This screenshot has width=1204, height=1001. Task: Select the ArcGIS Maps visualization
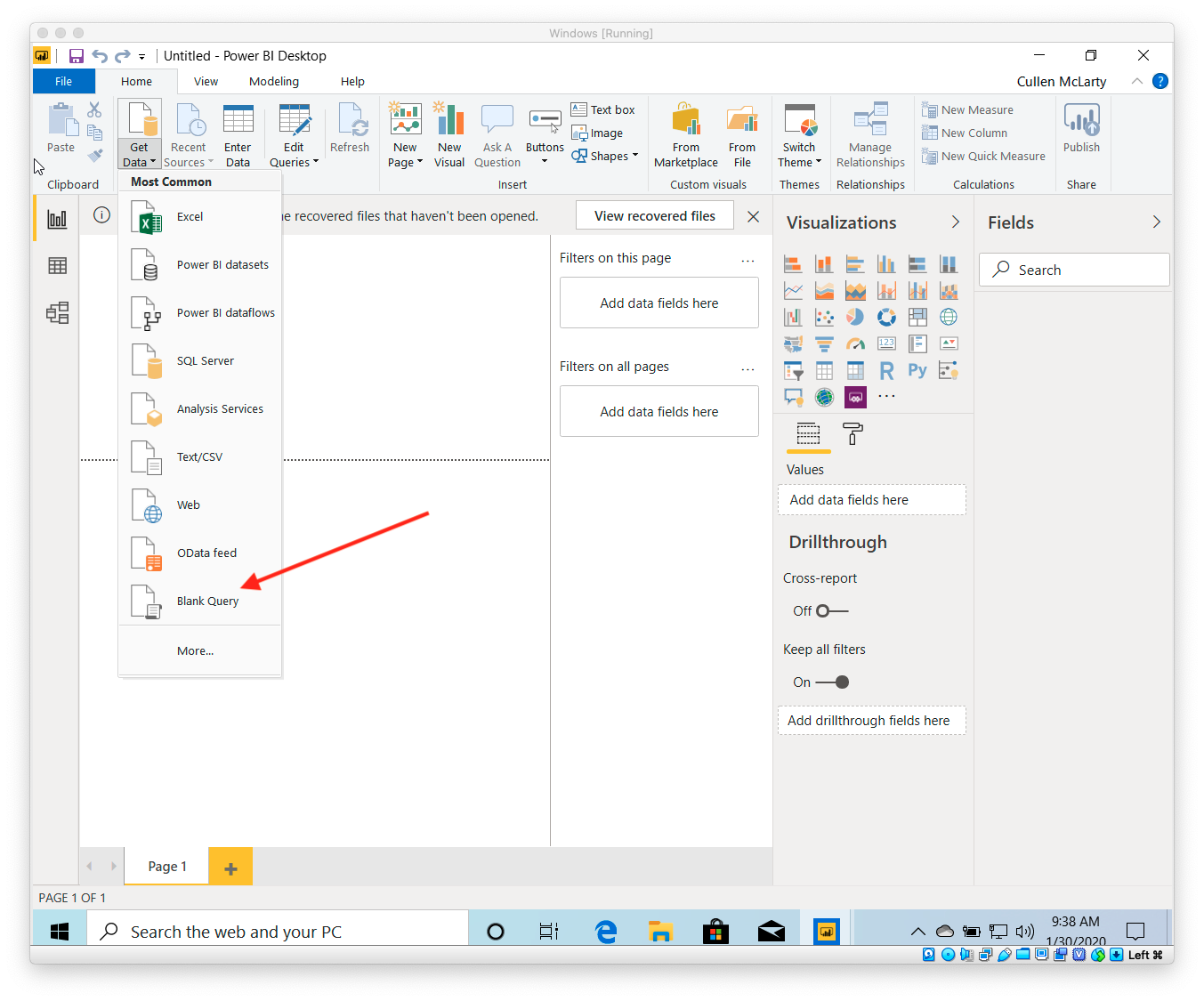tap(824, 397)
